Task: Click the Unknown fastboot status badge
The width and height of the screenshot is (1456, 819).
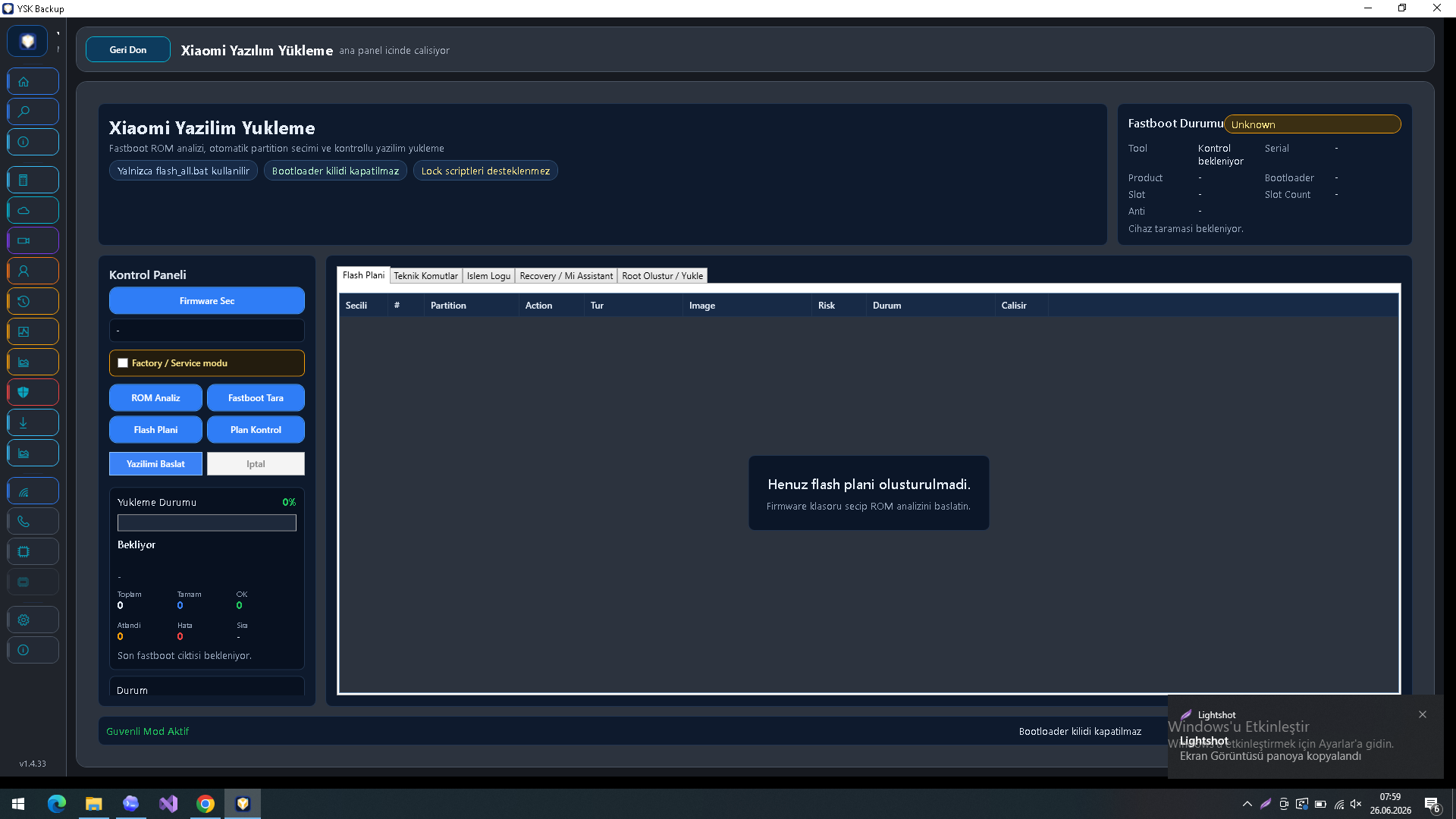Action: click(x=1313, y=124)
